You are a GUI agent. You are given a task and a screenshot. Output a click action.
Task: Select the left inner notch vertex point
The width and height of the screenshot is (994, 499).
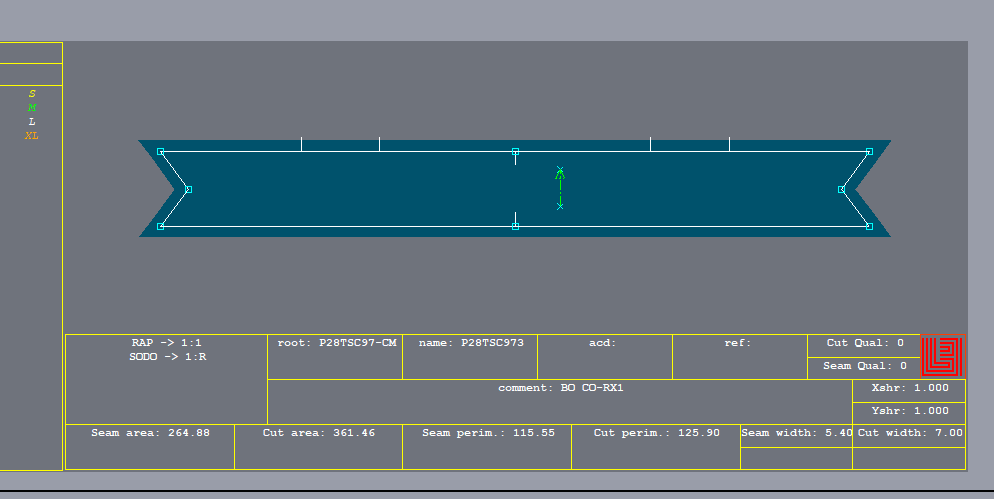tap(188, 190)
